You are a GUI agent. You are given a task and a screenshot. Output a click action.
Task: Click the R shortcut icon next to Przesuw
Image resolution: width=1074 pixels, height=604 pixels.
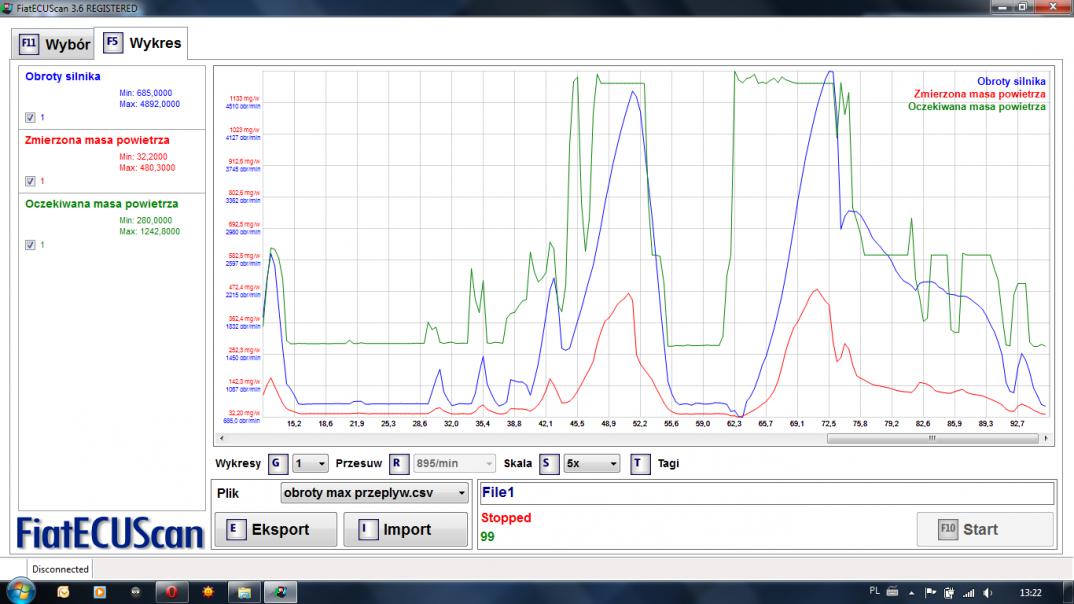[398, 464]
